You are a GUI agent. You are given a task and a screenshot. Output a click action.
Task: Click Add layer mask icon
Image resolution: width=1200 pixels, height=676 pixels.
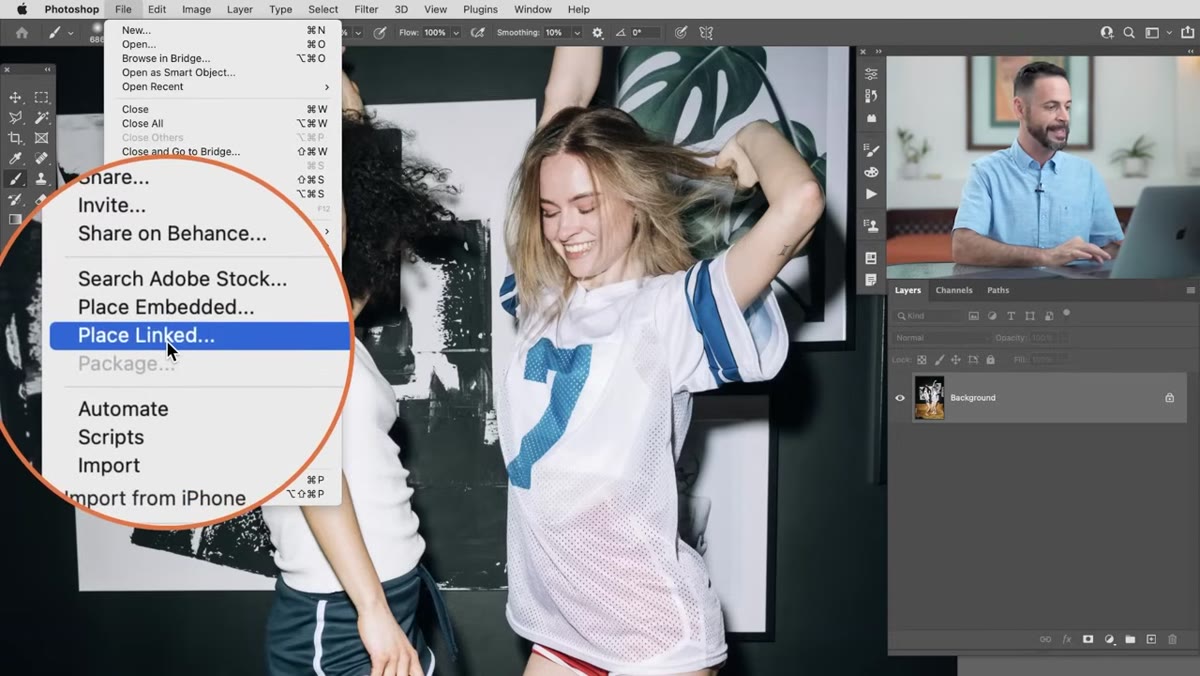(x=1088, y=639)
